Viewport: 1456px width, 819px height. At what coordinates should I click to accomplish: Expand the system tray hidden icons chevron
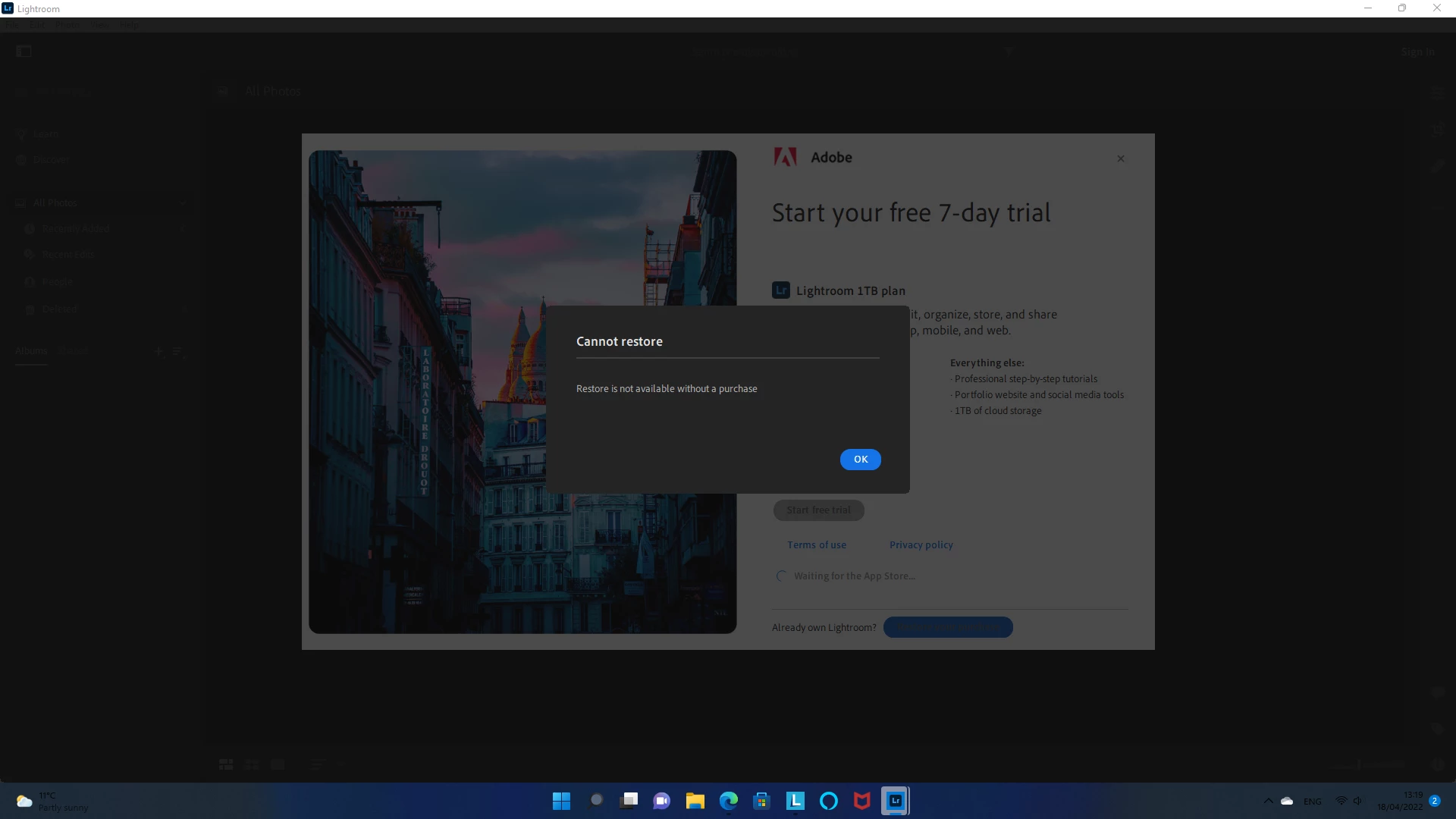(1268, 801)
